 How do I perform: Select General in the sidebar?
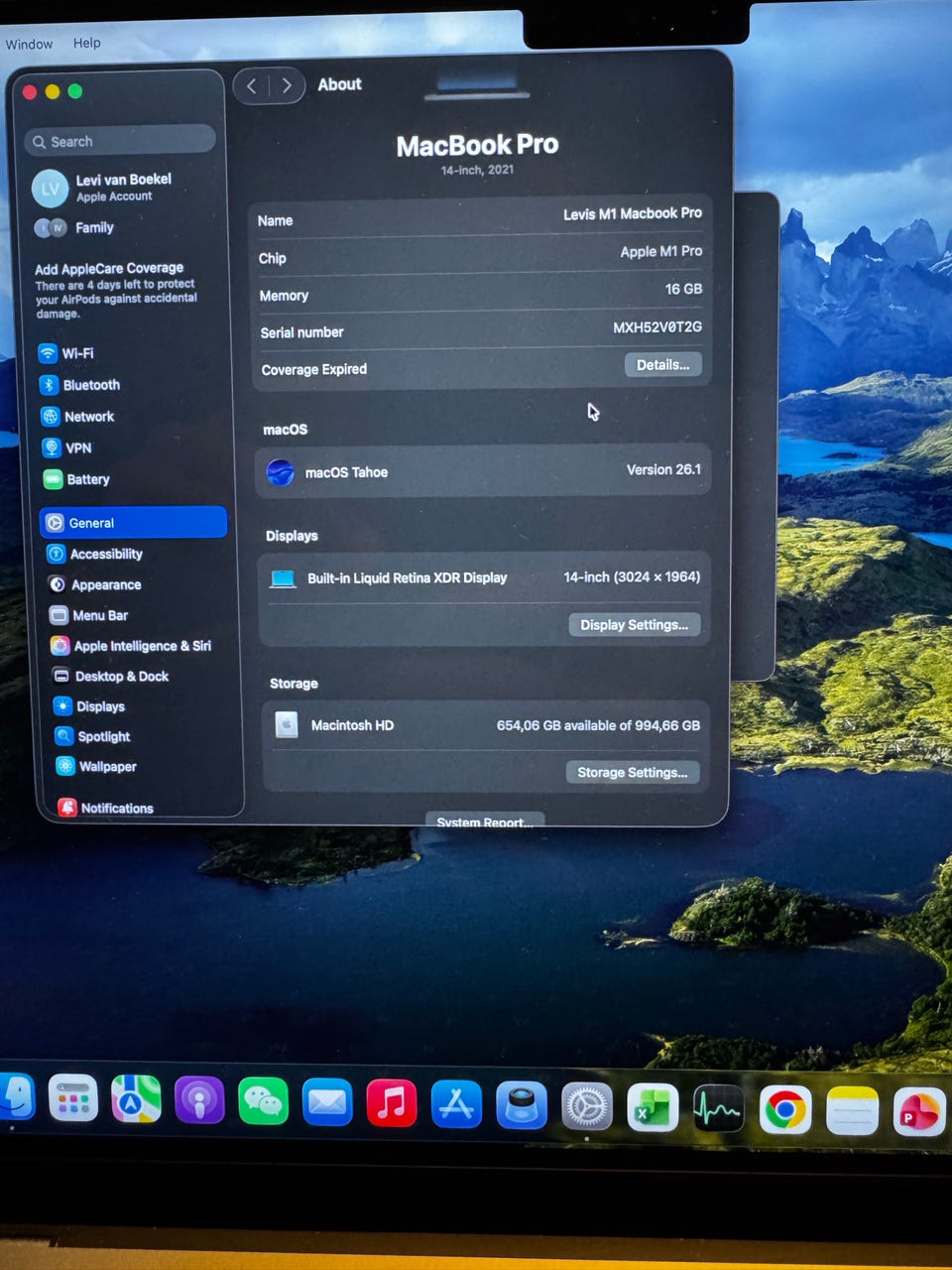click(134, 523)
